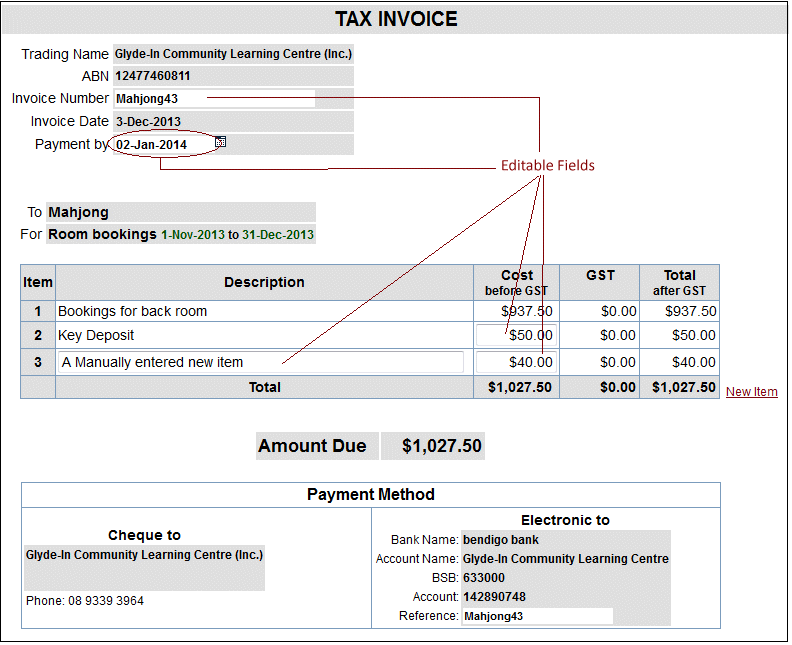Click the 'Key Deposit' description
792x645 pixels.
point(96,335)
